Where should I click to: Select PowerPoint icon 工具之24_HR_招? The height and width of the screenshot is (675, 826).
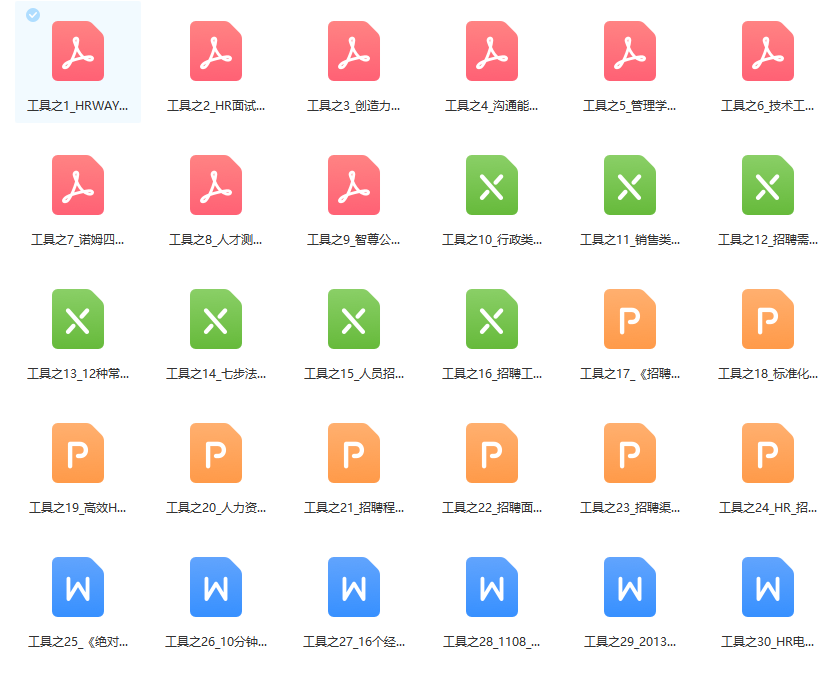click(768, 453)
